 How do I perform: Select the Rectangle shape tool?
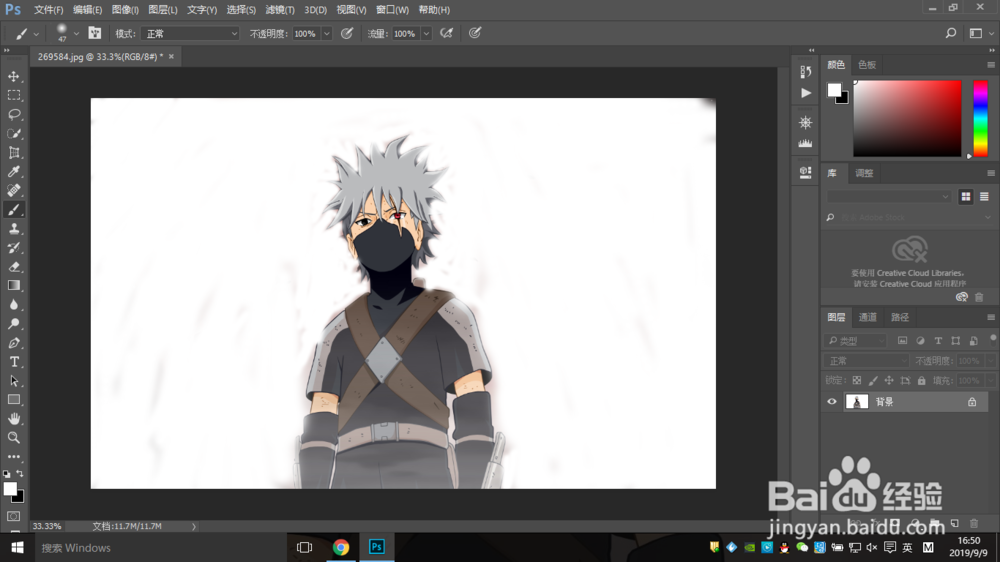[14, 399]
